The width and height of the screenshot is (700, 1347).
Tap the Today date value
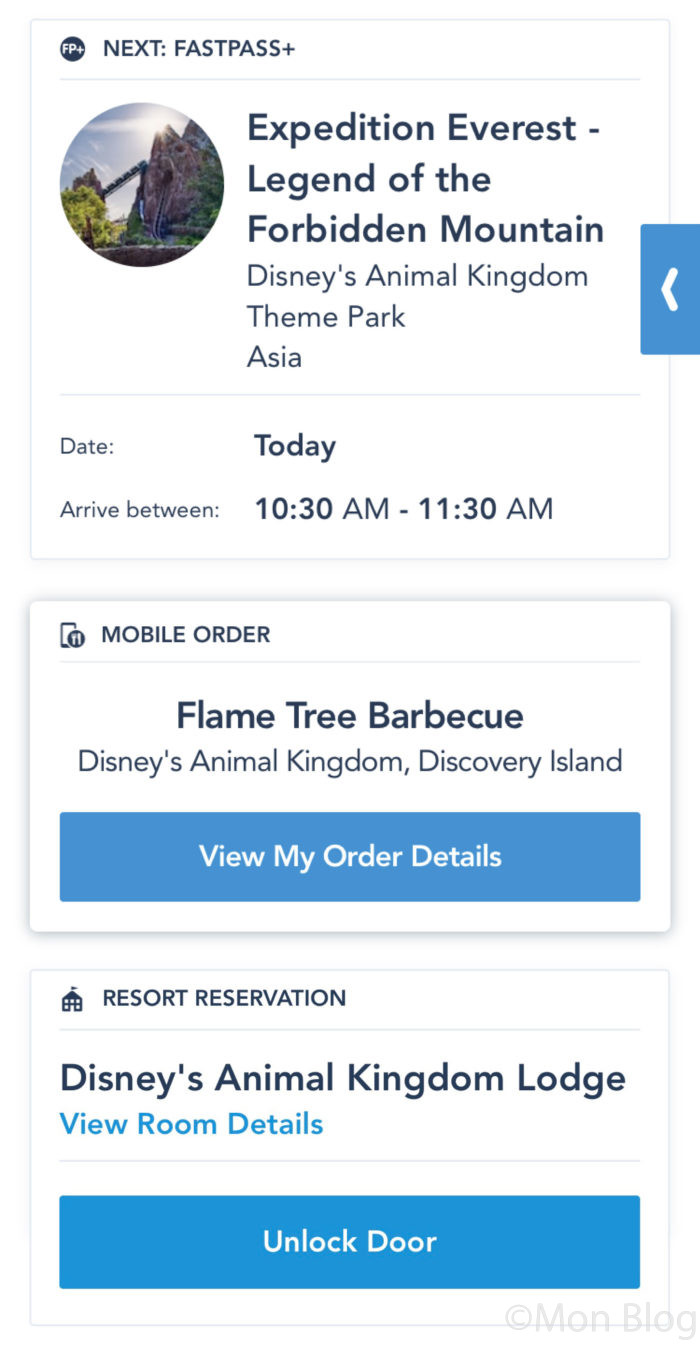pyautogui.click(x=295, y=446)
